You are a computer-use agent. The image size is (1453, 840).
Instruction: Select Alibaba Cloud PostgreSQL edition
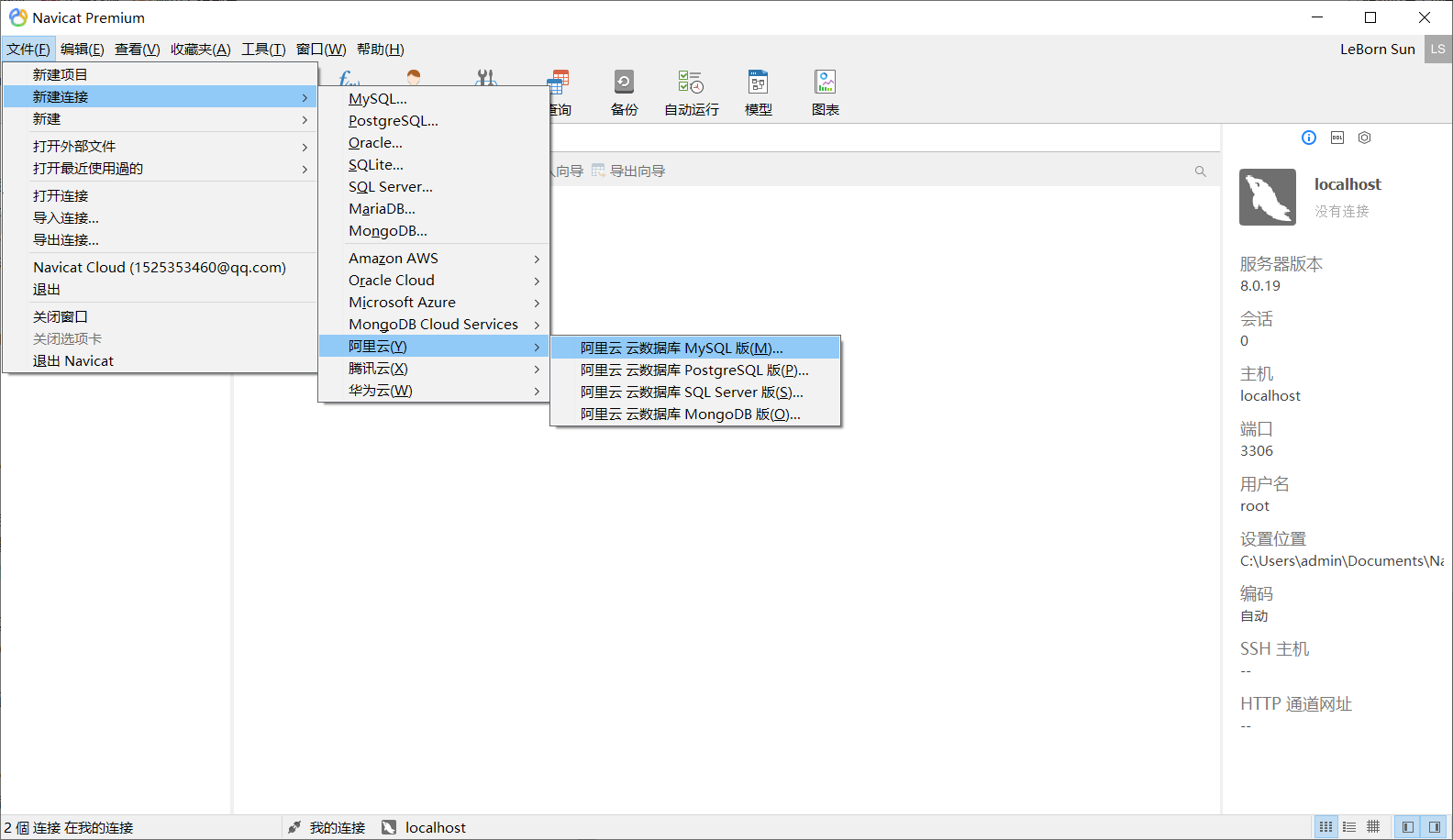coord(695,370)
